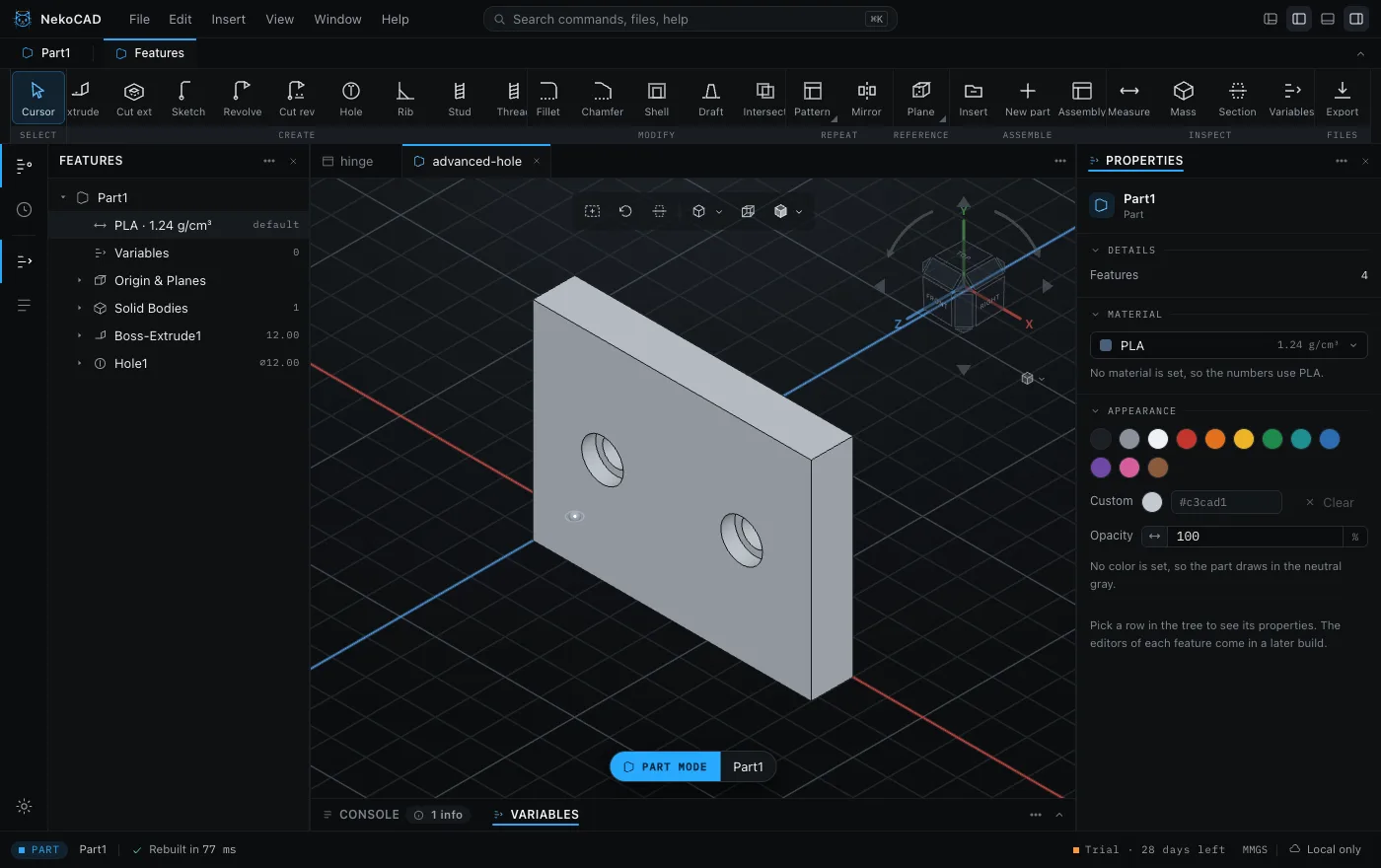Click the Variables tool in the Inspect group
The width and height of the screenshot is (1381, 868).
(1292, 99)
